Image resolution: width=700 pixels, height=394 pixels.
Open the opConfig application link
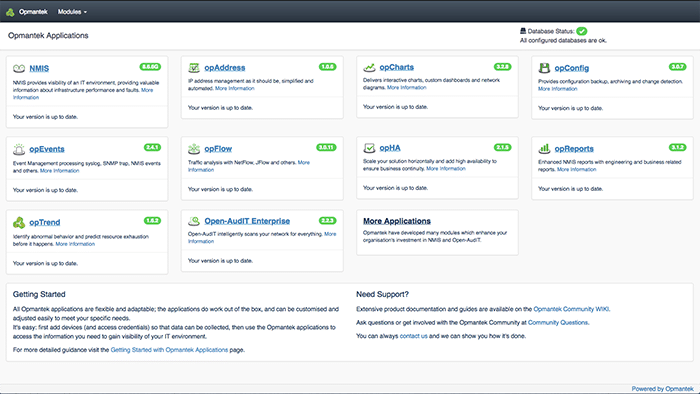click(571, 68)
